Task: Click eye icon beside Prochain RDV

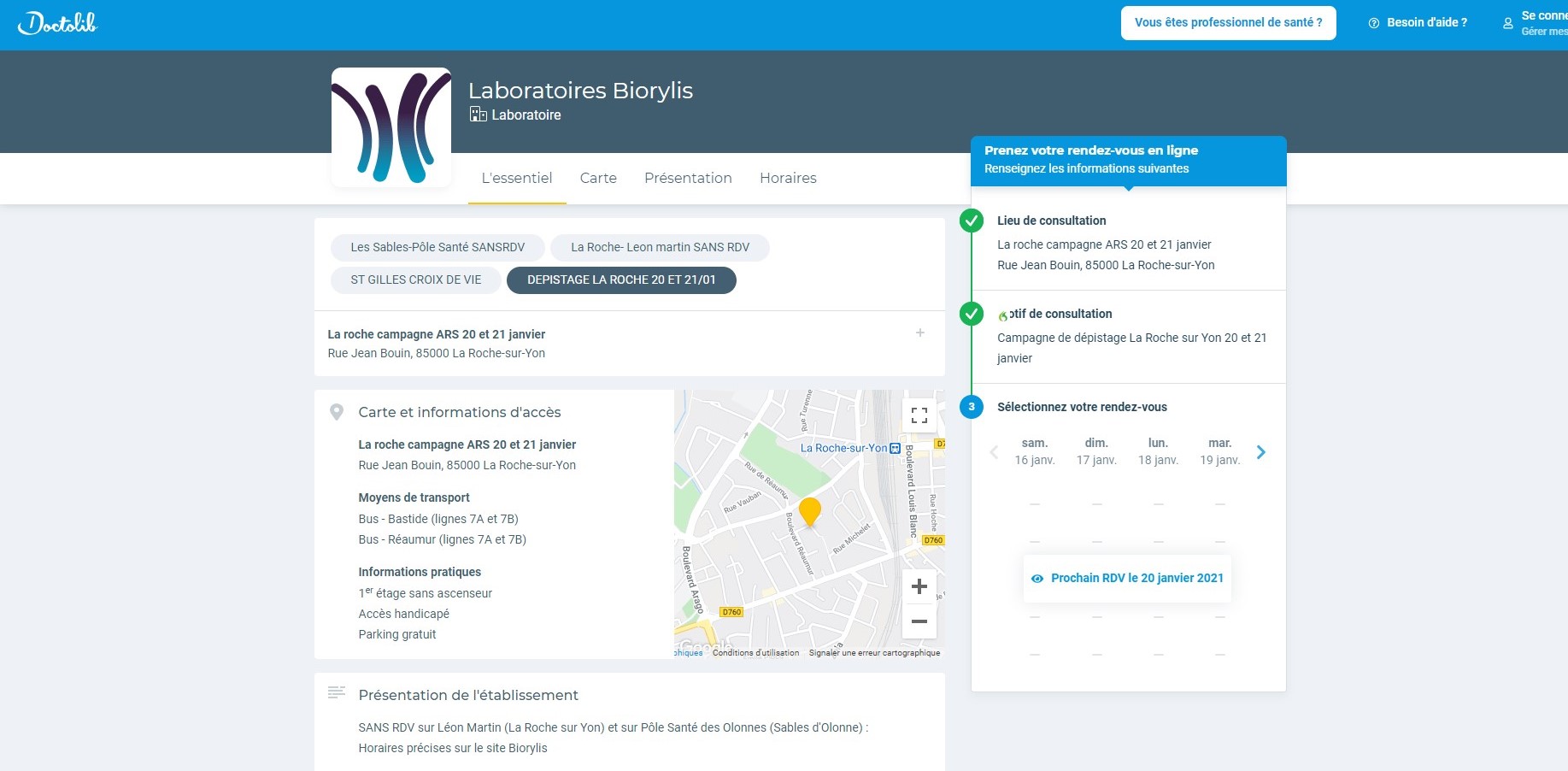Action: (1037, 579)
